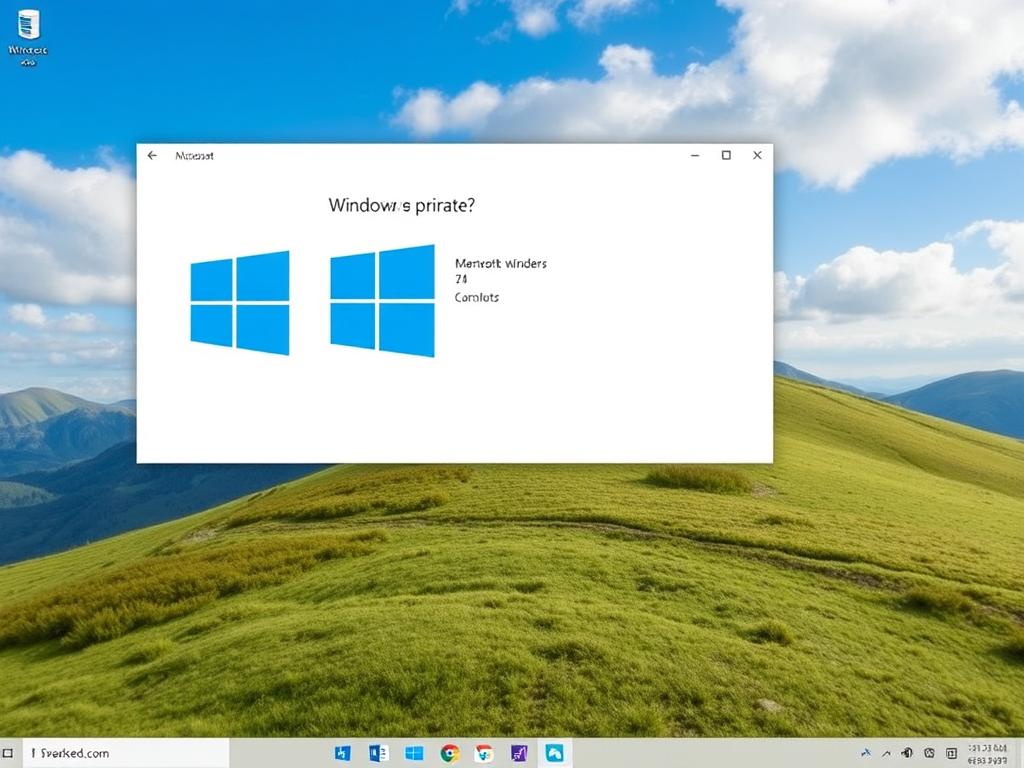Image resolution: width=1024 pixels, height=768 pixels.
Task: Select the Windows logo beside the 'Menrott winders' text
Action: pyautogui.click(x=382, y=301)
